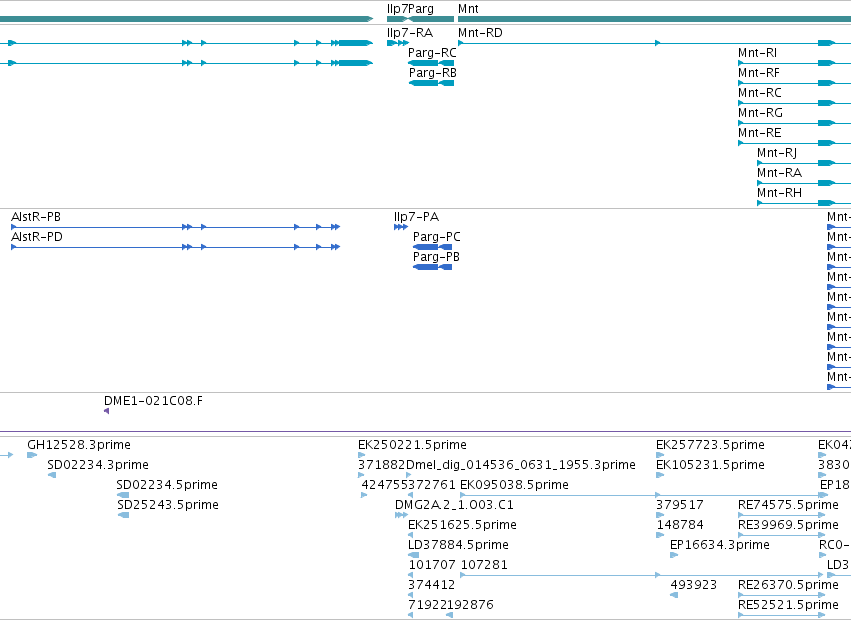Select the EP16634.3prime EST label
This screenshot has height=620, width=851.
click(720, 545)
